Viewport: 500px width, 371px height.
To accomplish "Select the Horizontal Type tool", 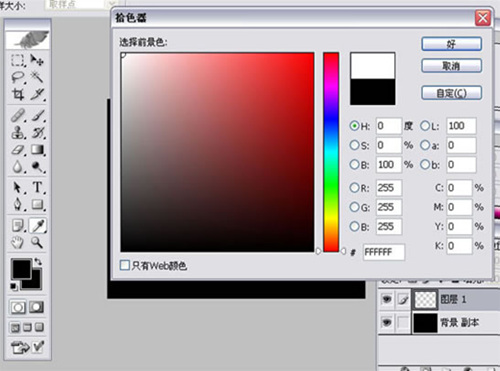I will point(38,187).
